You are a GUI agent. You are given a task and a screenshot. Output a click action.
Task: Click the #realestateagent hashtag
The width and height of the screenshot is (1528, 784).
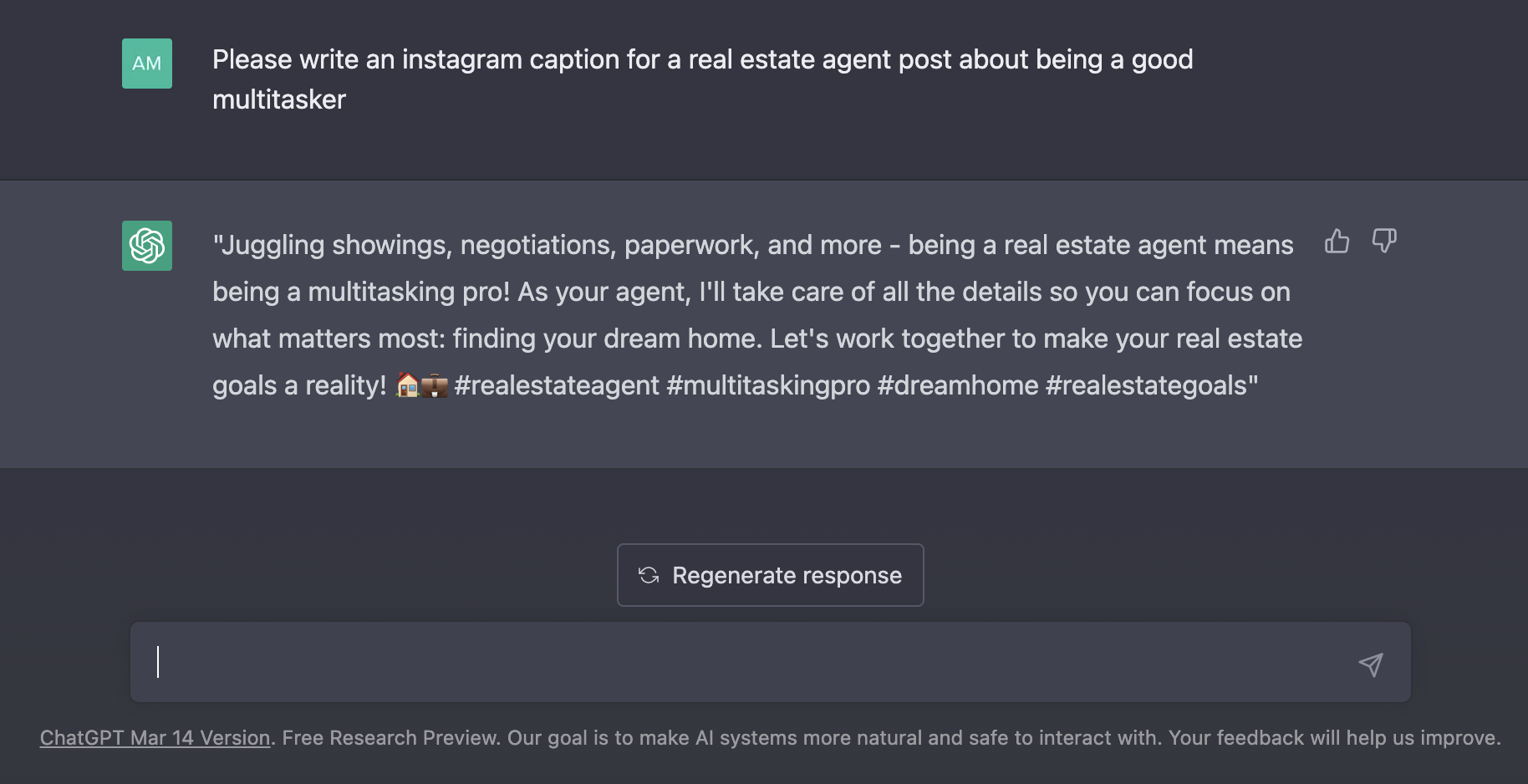[557, 385]
